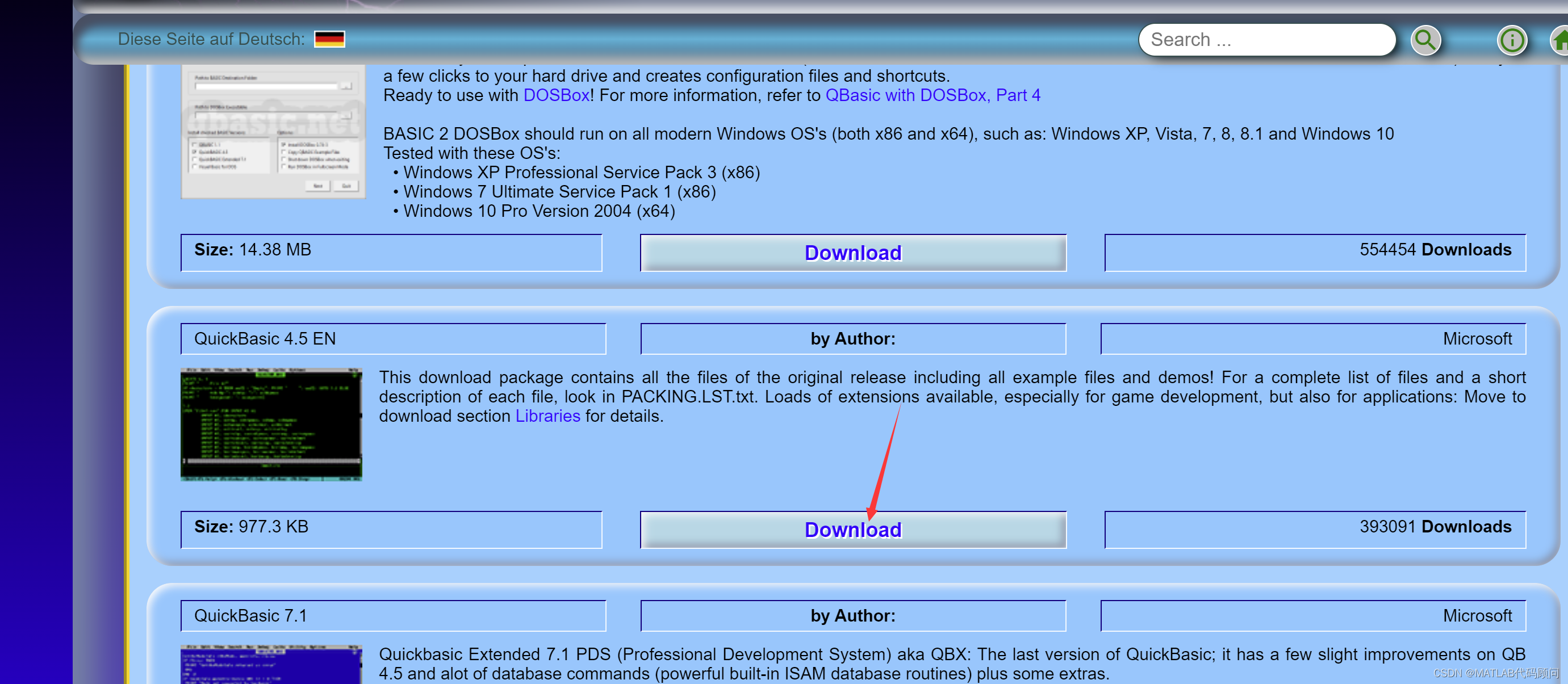Open the info circle icon
The width and height of the screenshot is (1568, 684).
click(1511, 41)
